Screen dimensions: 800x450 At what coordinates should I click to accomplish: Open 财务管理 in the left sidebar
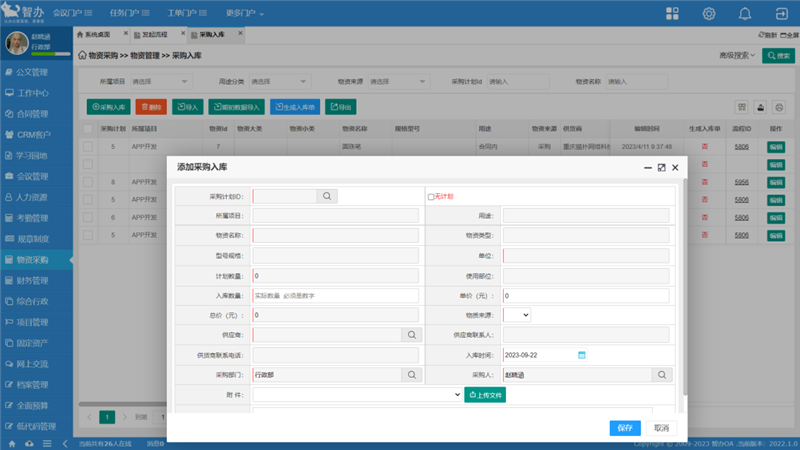tap(33, 281)
